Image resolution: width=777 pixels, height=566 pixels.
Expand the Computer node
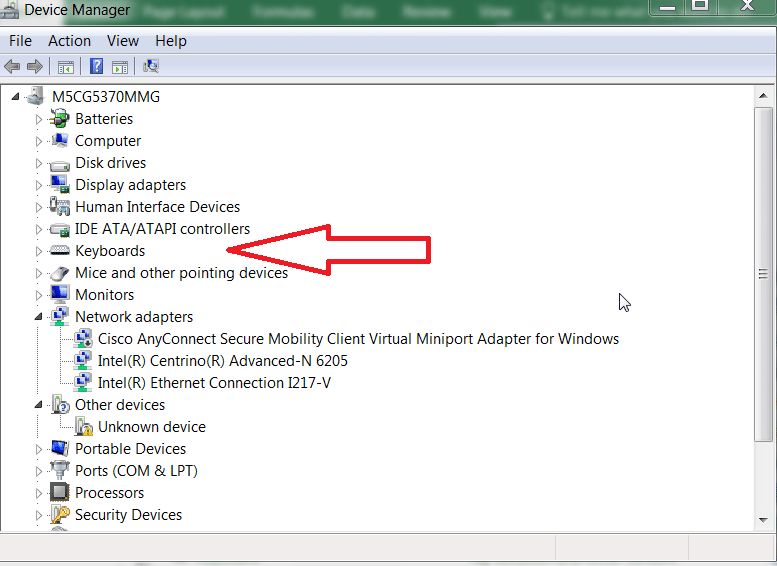tap(39, 141)
